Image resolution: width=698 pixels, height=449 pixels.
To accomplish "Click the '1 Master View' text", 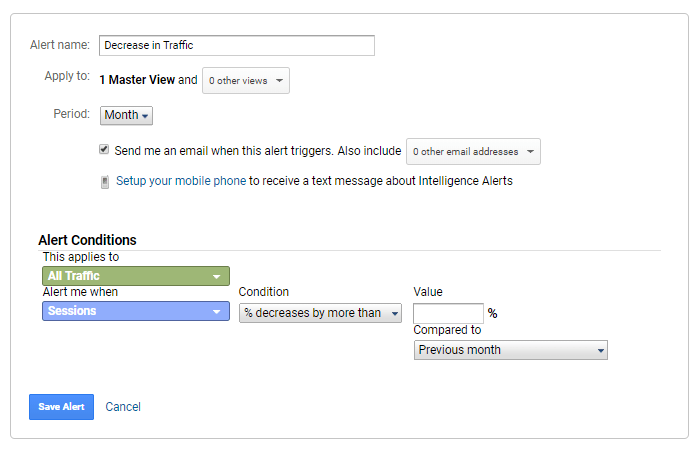I will point(137,79).
